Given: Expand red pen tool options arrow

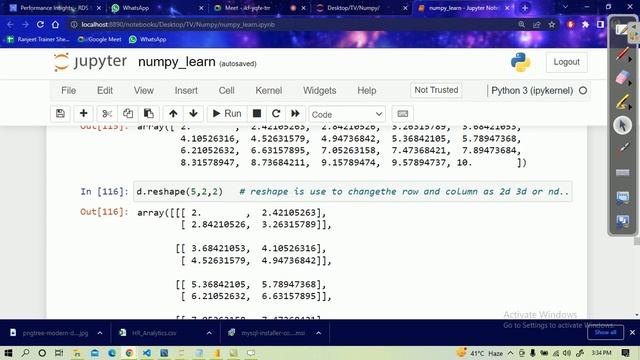Looking at the screenshot, I should click(x=630, y=60).
